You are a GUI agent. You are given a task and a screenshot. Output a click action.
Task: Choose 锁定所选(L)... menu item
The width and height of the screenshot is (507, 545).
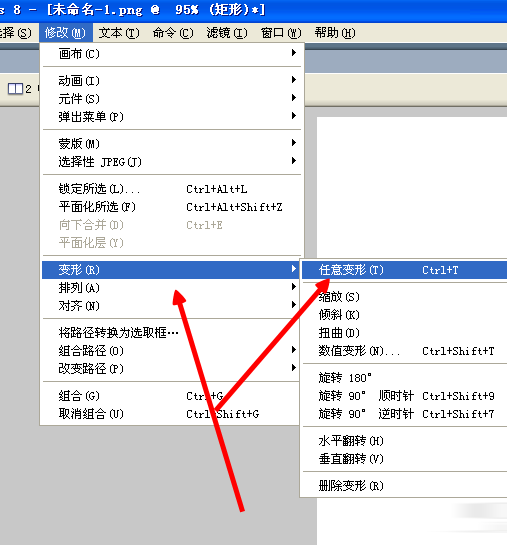pos(172,189)
